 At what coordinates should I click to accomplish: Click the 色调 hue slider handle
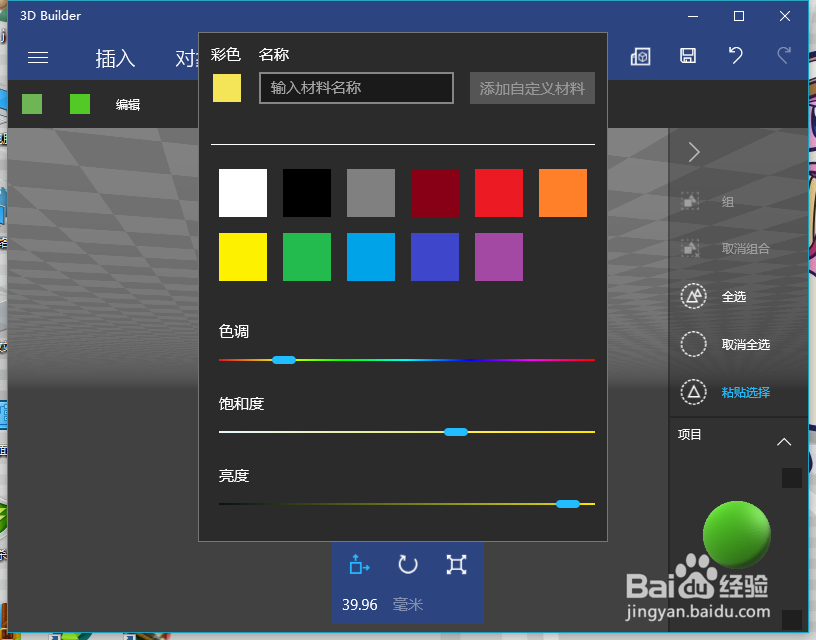click(x=284, y=360)
